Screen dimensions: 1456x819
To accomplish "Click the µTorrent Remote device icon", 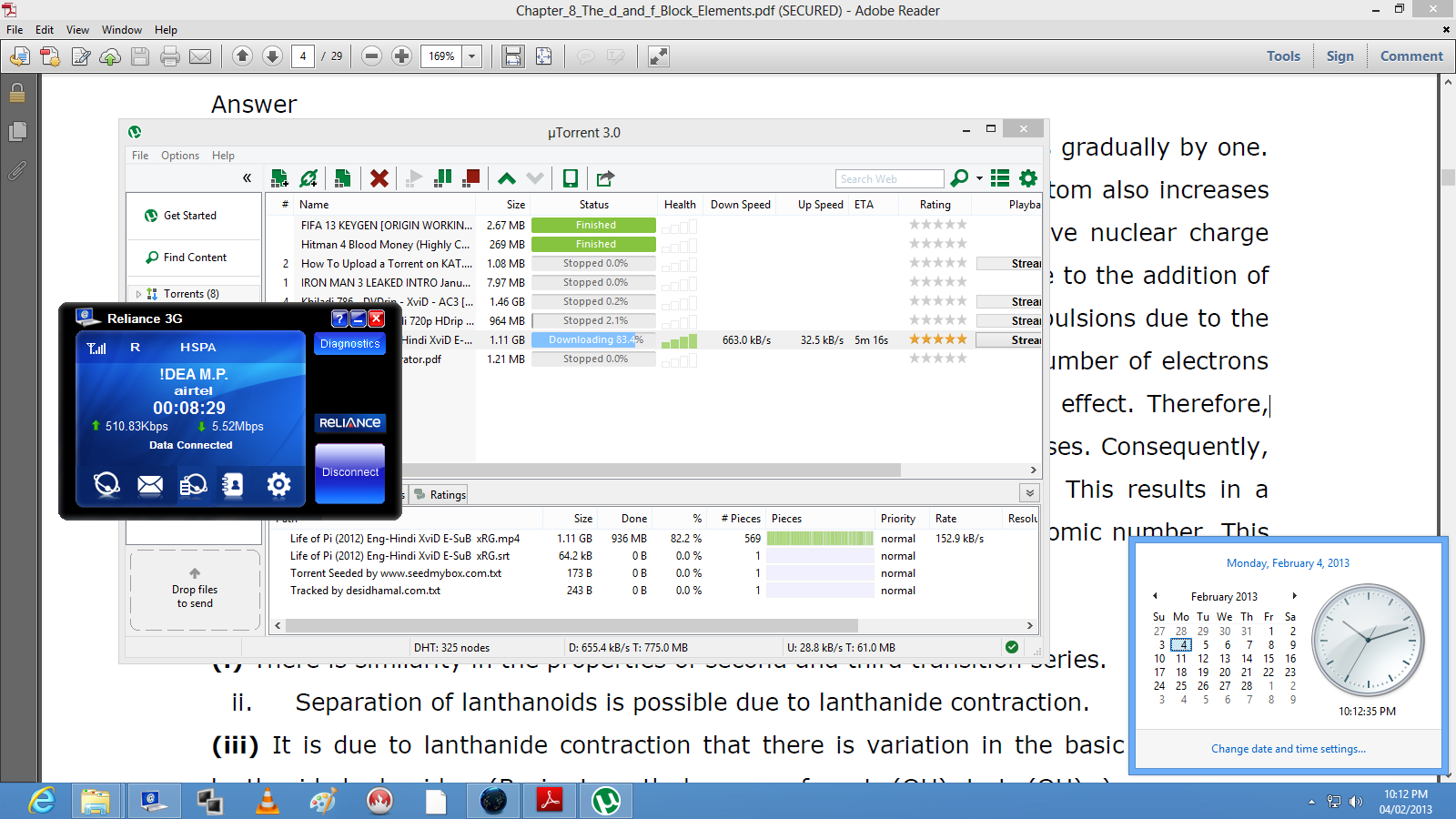I will tap(571, 178).
